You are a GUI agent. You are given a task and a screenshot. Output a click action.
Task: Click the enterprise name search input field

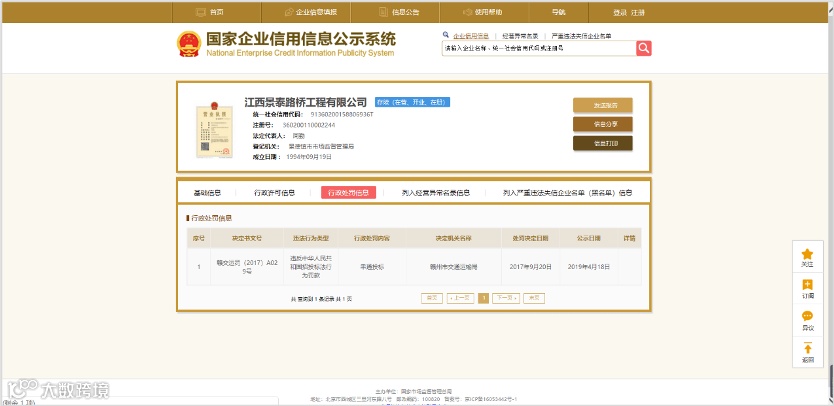click(x=539, y=48)
